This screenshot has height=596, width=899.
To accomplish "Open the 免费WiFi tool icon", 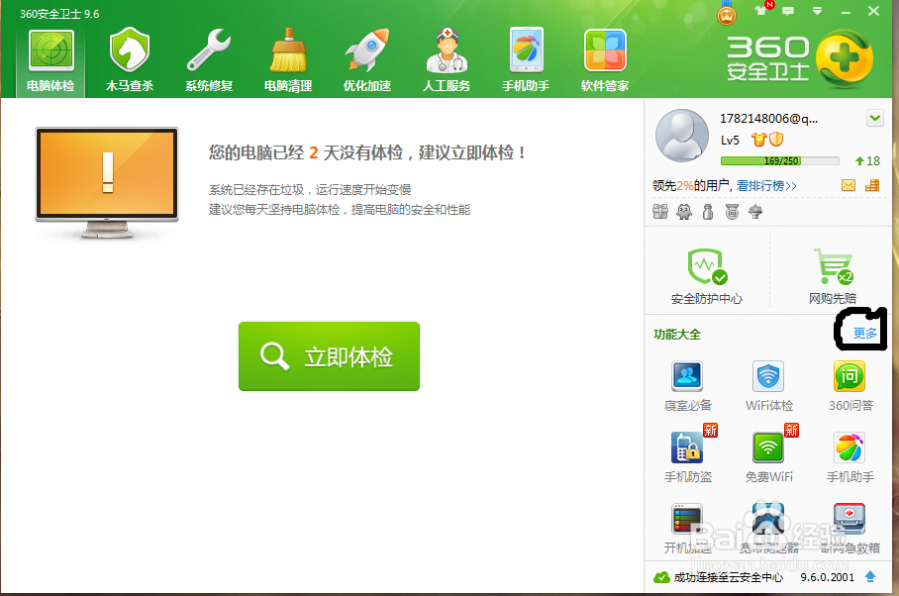I will [x=769, y=455].
